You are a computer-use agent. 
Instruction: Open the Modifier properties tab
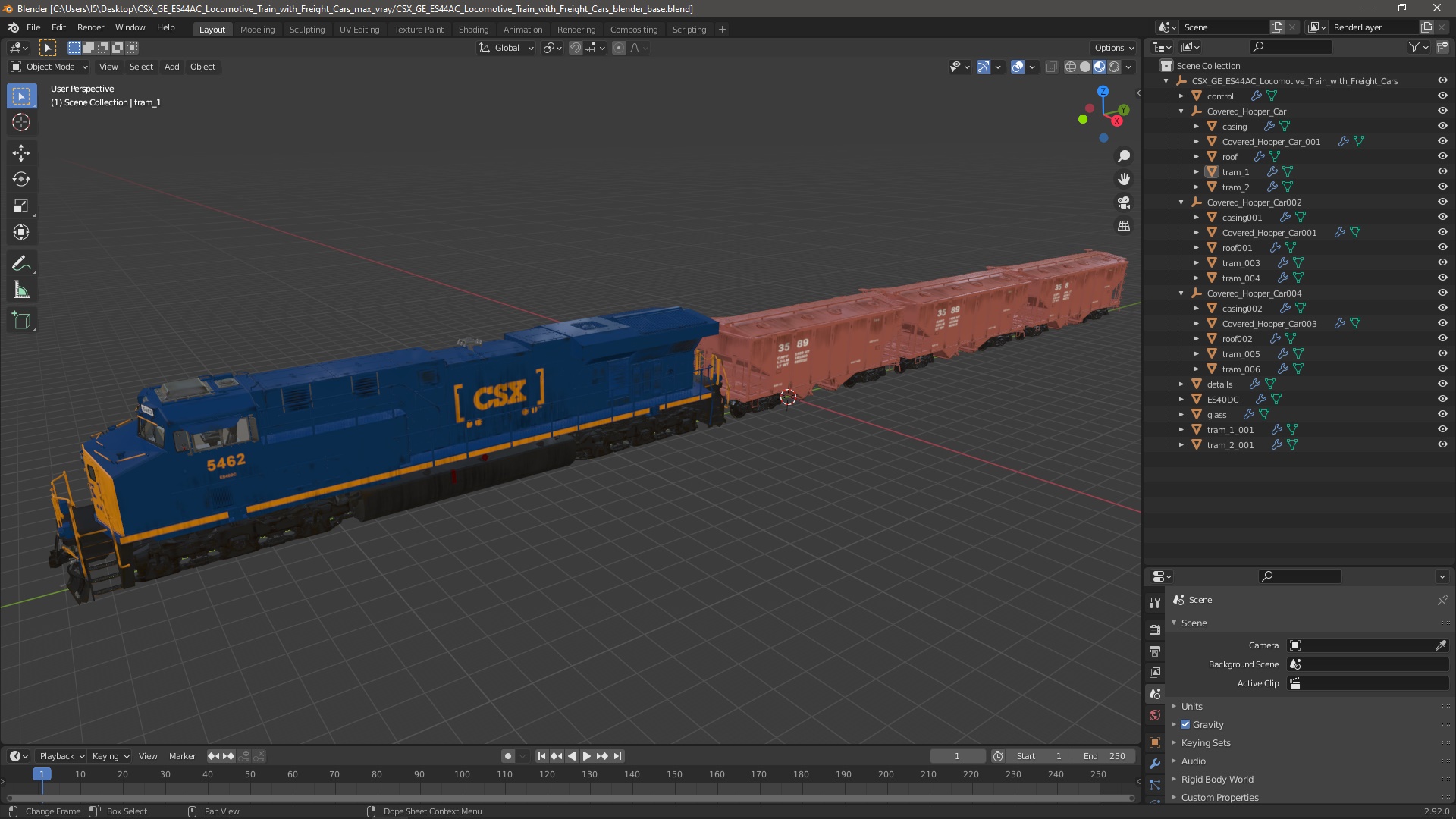point(1155,764)
